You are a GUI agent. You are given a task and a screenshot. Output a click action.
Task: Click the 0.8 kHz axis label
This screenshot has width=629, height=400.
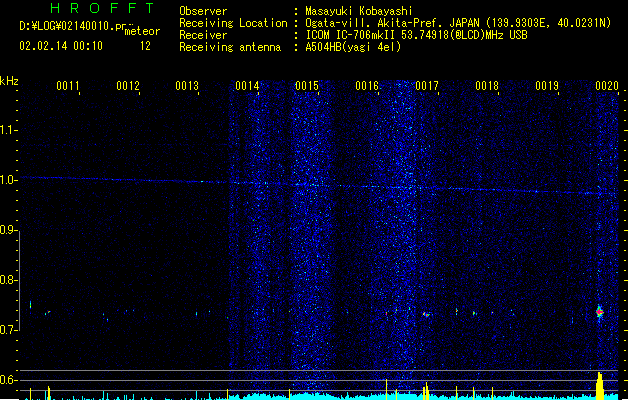pos(8,280)
